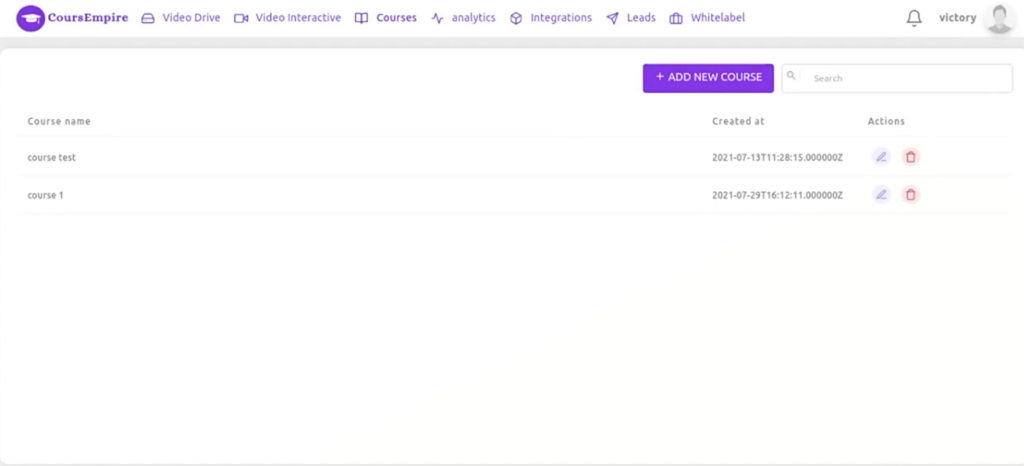Click the date 2021-07-13T11:28:15.000000Z

click(x=777, y=157)
